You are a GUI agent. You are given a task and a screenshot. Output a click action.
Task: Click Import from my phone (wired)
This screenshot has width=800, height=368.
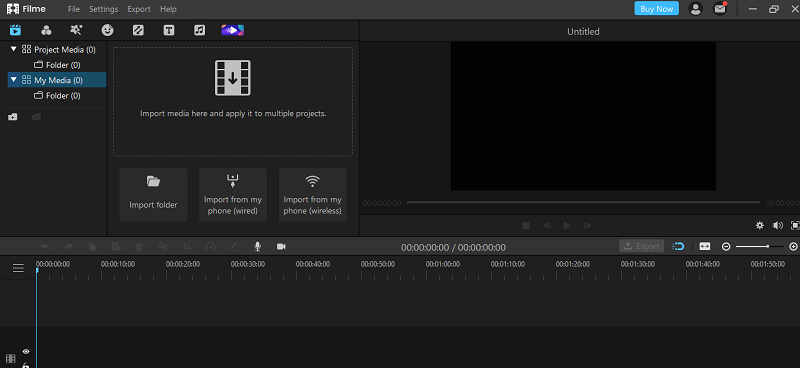pyautogui.click(x=233, y=195)
